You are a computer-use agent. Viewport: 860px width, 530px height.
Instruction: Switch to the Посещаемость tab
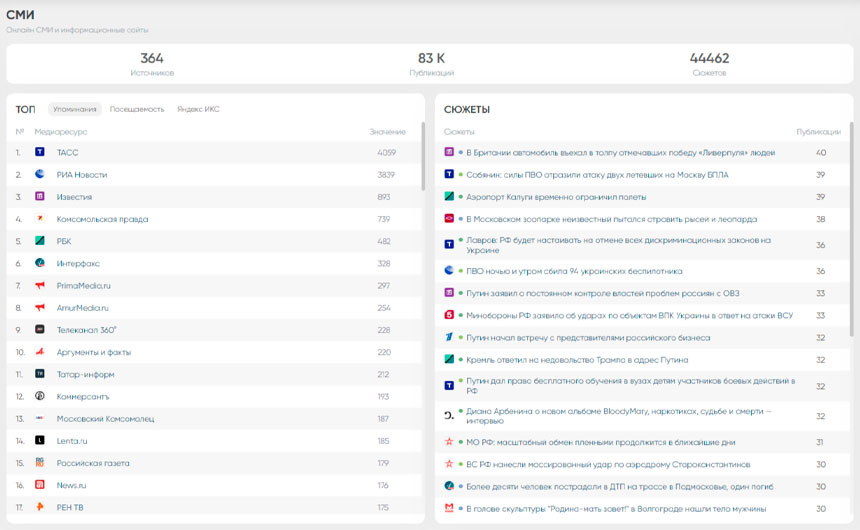(137, 109)
